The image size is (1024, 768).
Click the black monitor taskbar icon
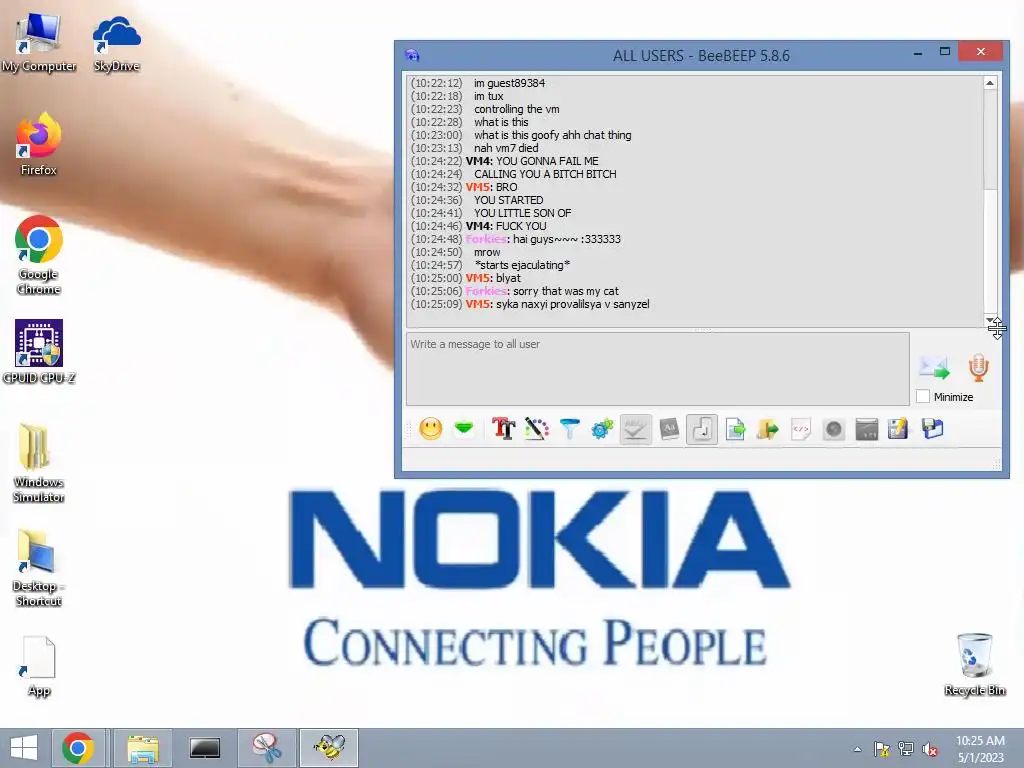[x=204, y=748]
